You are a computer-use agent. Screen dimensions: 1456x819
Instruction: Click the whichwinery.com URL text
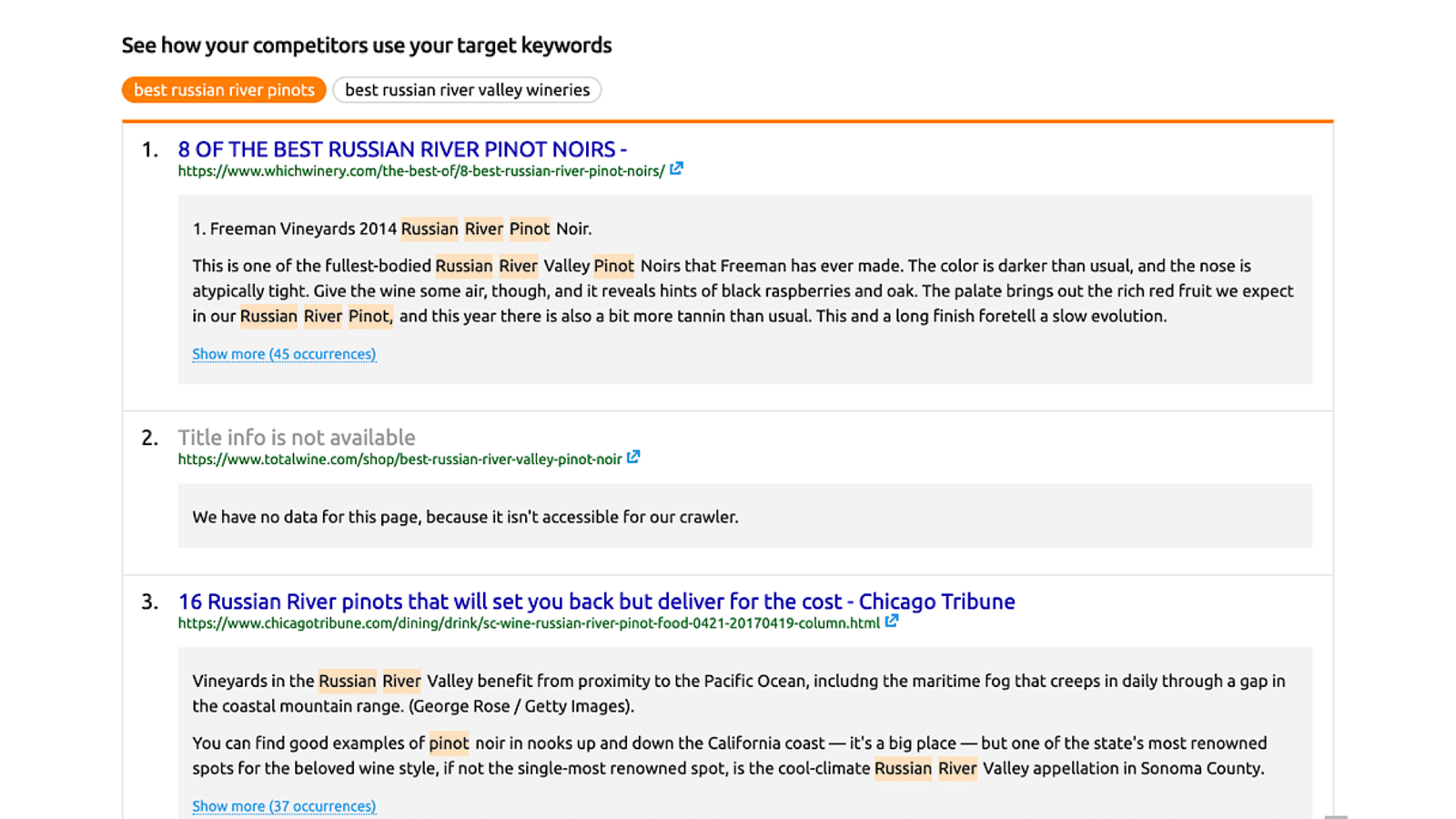point(420,170)
